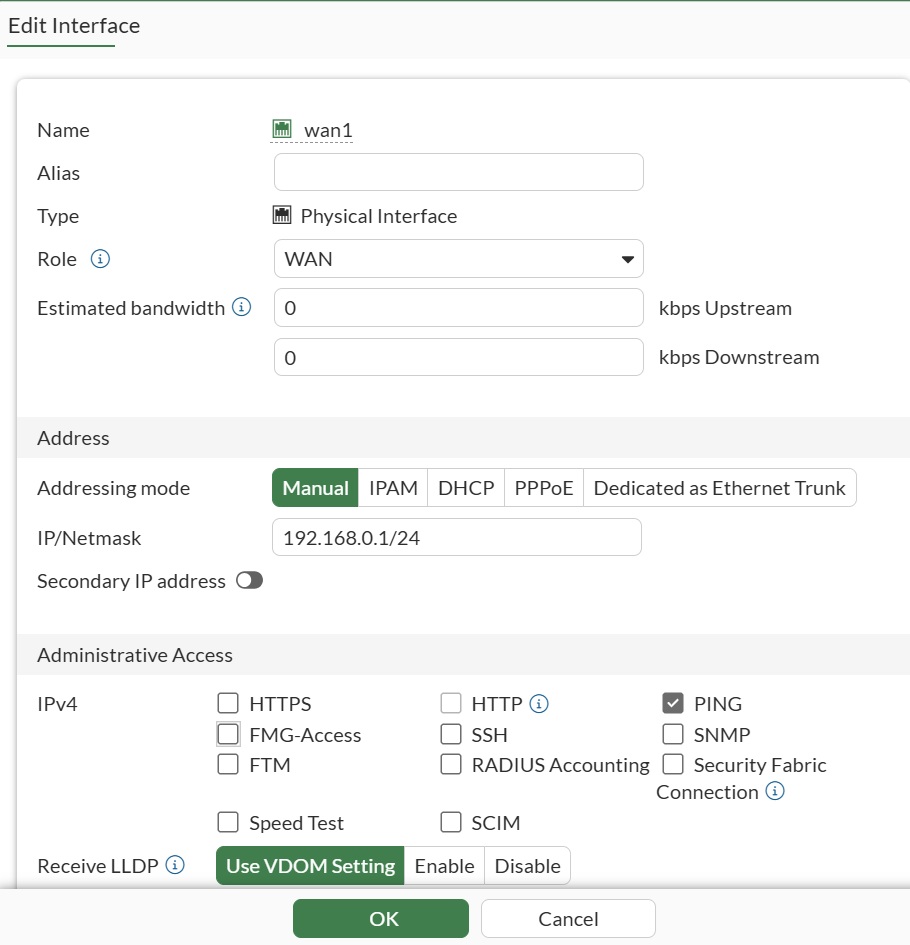Viewport: 910px width, 945px height.
Task: Enable the SNMP checkbox
Action: tap(673, 734)
